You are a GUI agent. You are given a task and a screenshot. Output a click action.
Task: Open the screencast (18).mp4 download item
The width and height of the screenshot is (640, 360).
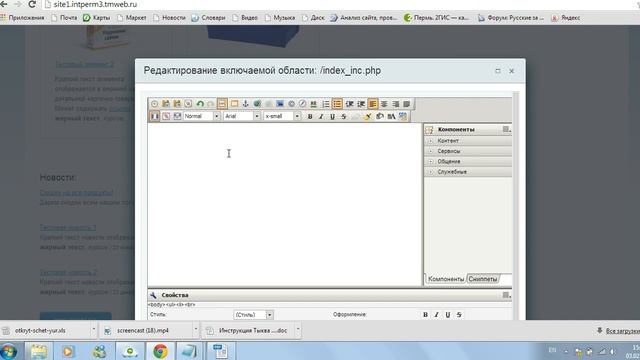coord(147,330)
